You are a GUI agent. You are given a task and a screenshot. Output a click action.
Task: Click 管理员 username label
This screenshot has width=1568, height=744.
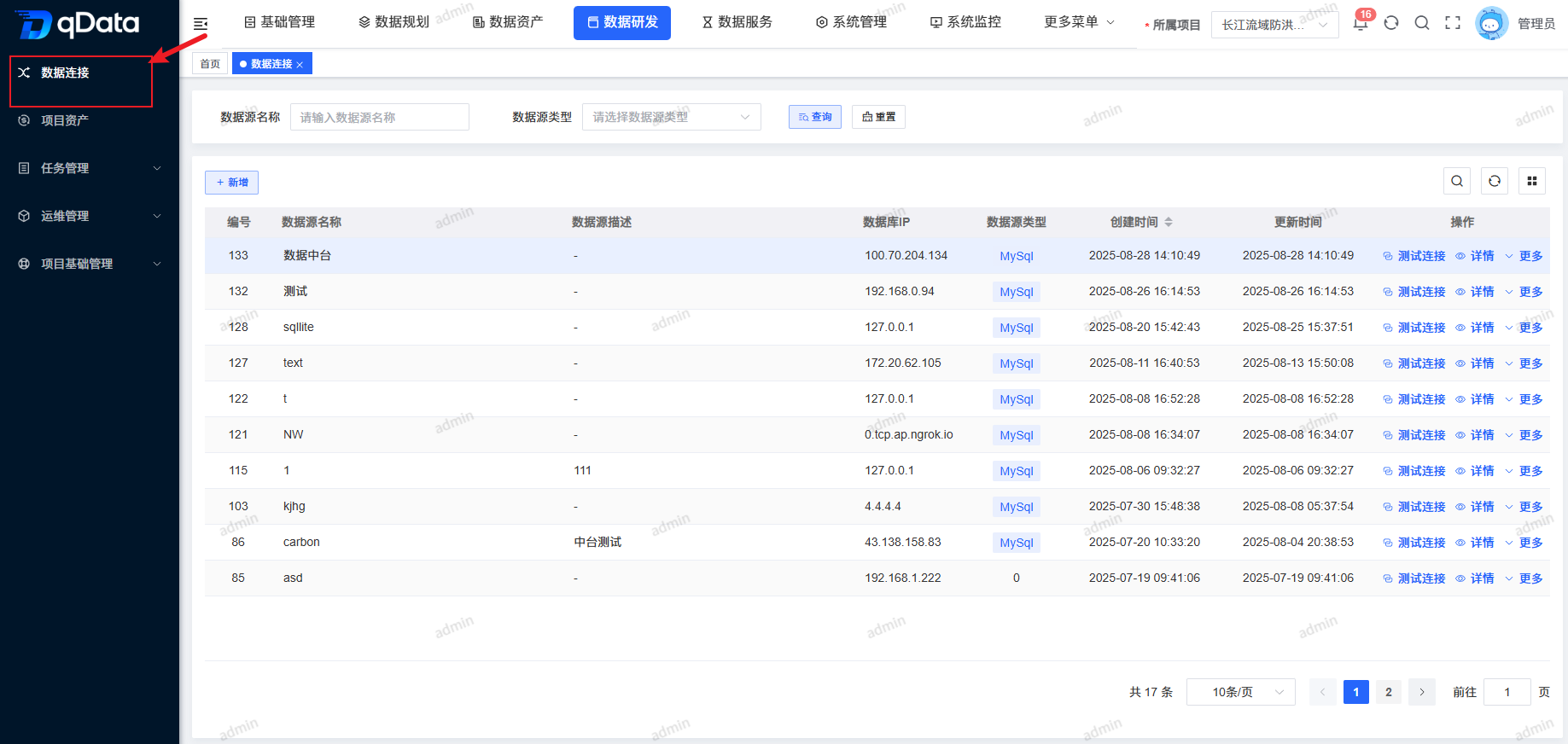pyautogui.click(x=1536, y=24)
